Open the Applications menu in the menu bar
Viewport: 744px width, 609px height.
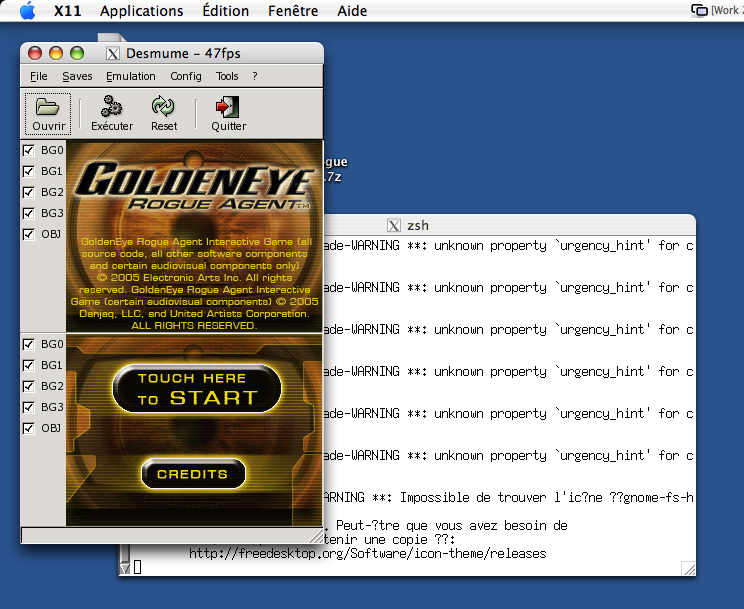tap(141, 10)
